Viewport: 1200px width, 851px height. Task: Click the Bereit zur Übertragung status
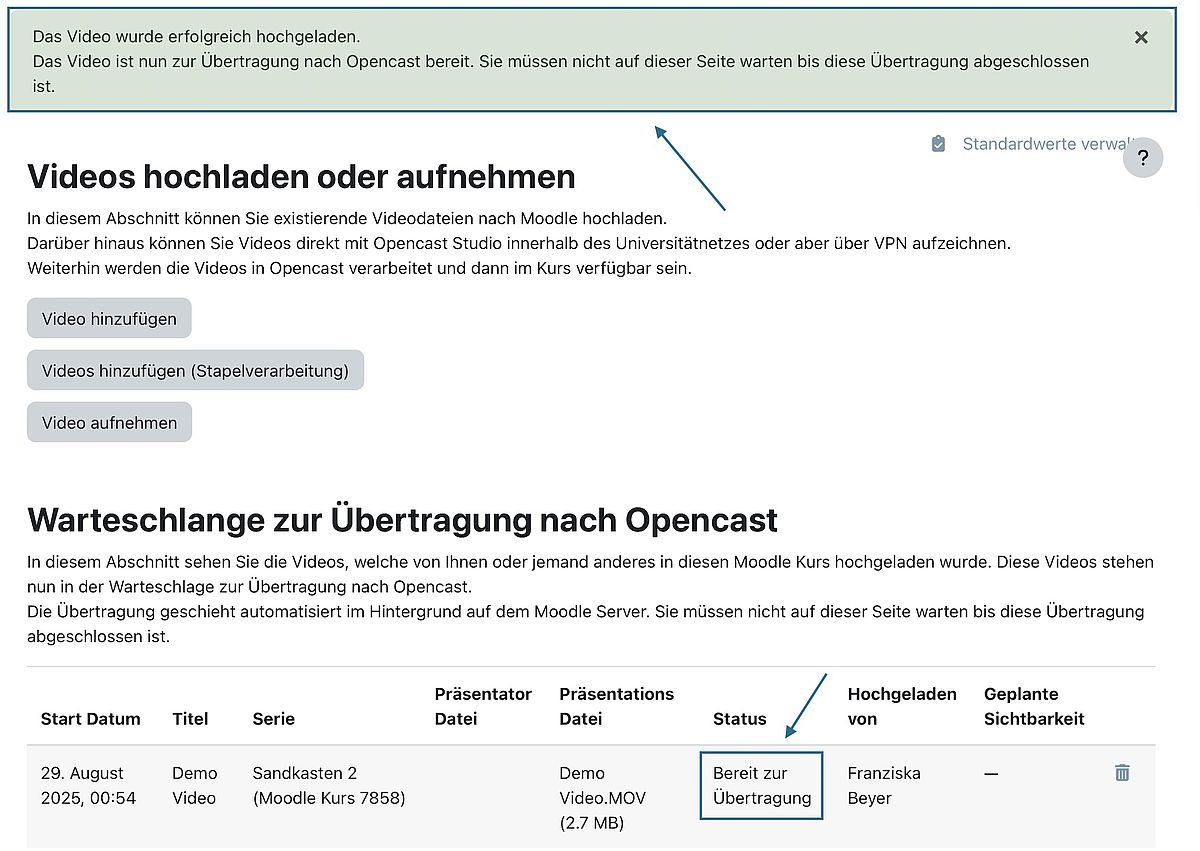tap(762, 786)
